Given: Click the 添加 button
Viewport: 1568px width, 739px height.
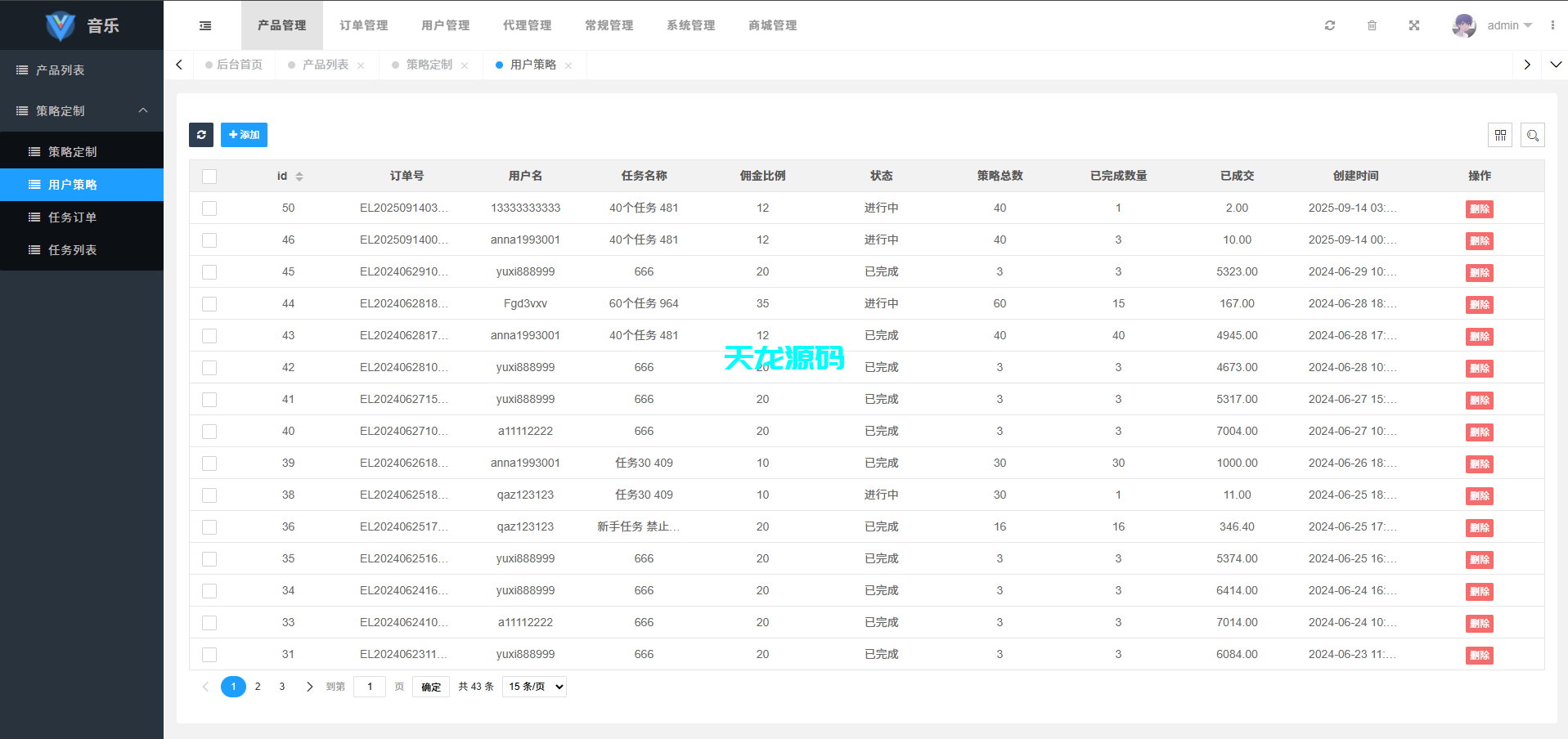Looking at the screenshot, I should pos(244,135).
